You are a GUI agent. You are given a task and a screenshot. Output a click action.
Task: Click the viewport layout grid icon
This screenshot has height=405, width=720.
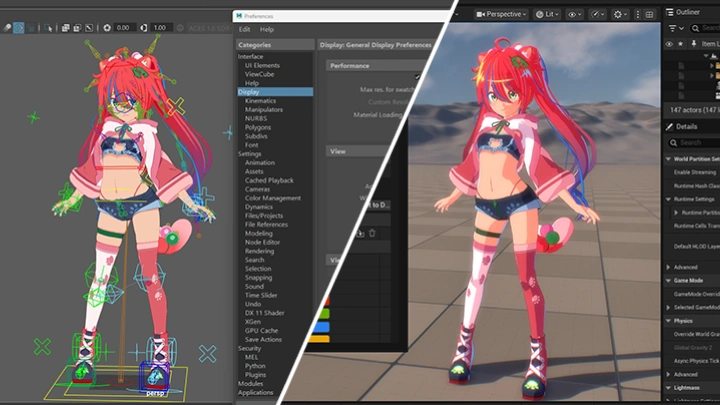click(x=649, y=14)
